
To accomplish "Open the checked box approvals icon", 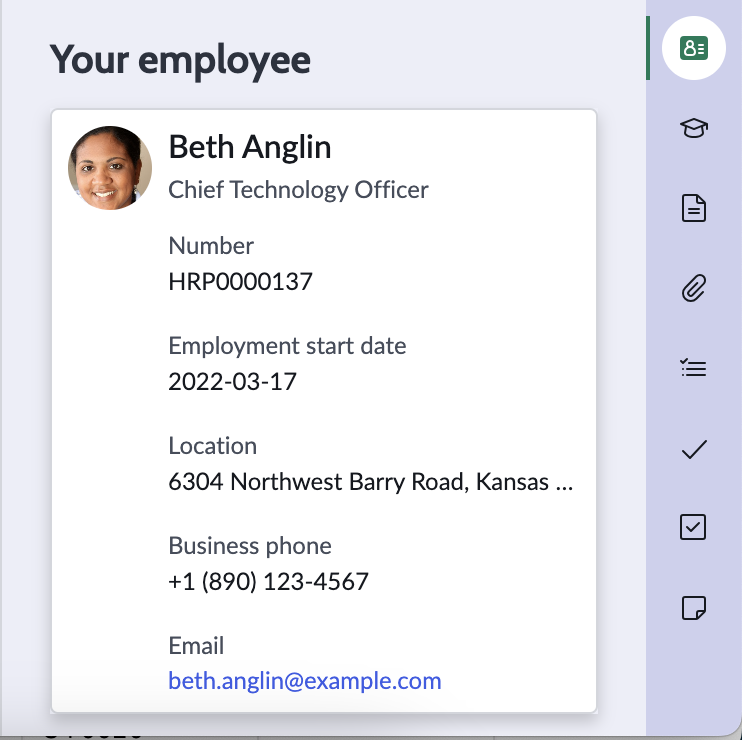I will (x=693, y=527).
